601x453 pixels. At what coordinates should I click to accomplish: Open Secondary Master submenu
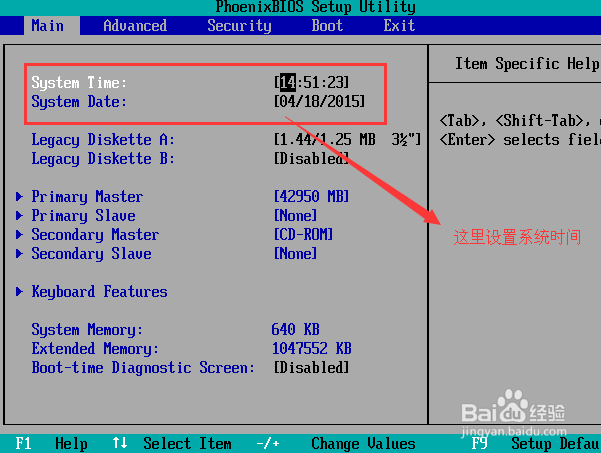tap(95, 235)
